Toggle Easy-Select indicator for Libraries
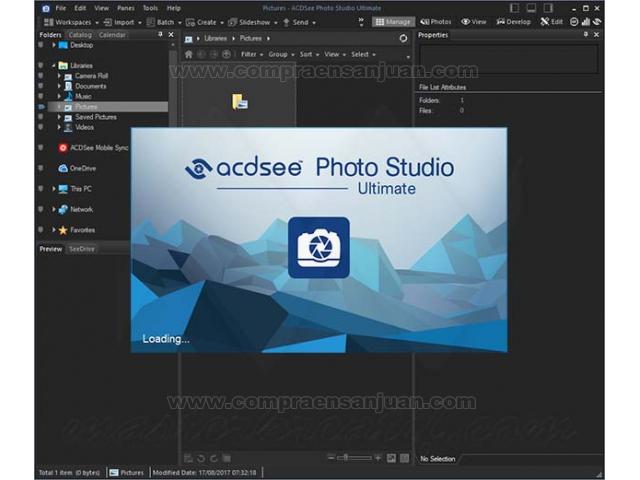The width and height of the screenshot is (640, 480). 41,65
